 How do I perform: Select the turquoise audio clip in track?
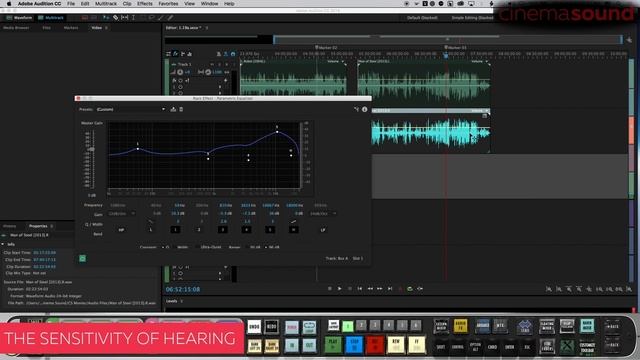[x=430, y=133]
